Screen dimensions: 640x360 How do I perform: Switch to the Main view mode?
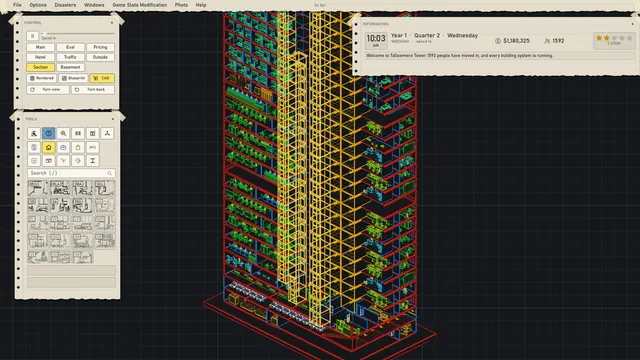(40, 47)
